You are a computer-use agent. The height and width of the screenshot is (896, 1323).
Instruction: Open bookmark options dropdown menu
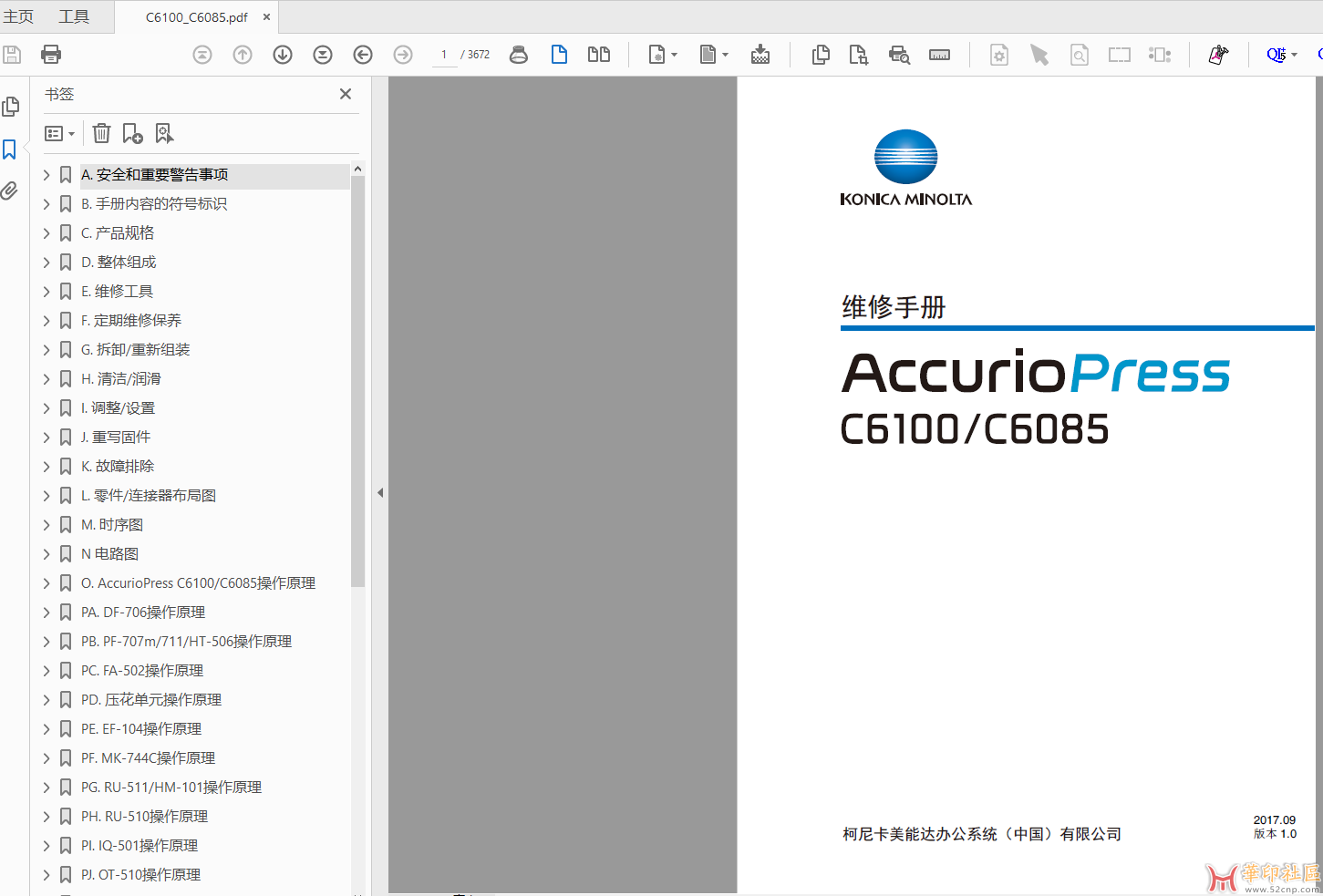pos(60,134)
